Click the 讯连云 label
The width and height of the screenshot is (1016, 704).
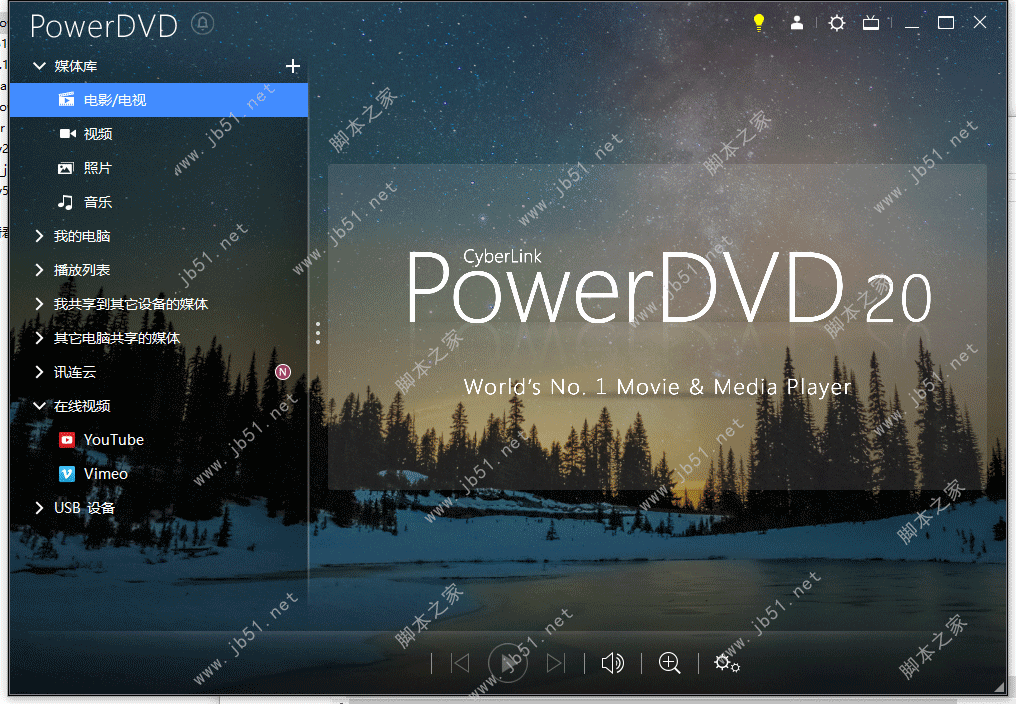point(75,372)
